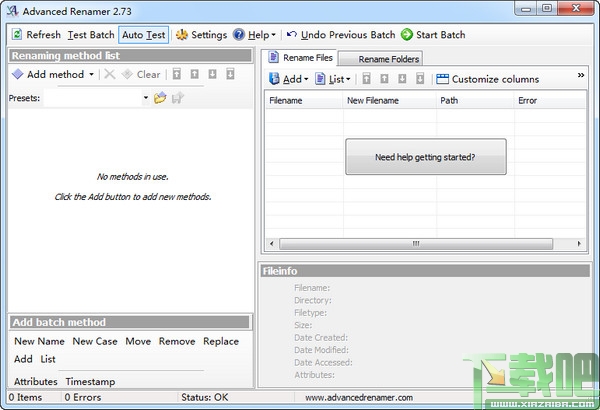Image resolution: width=600 pixels, height=410 pixels.
Task: Open Settings from the toolbar
Action: click(x=201, y=35)
